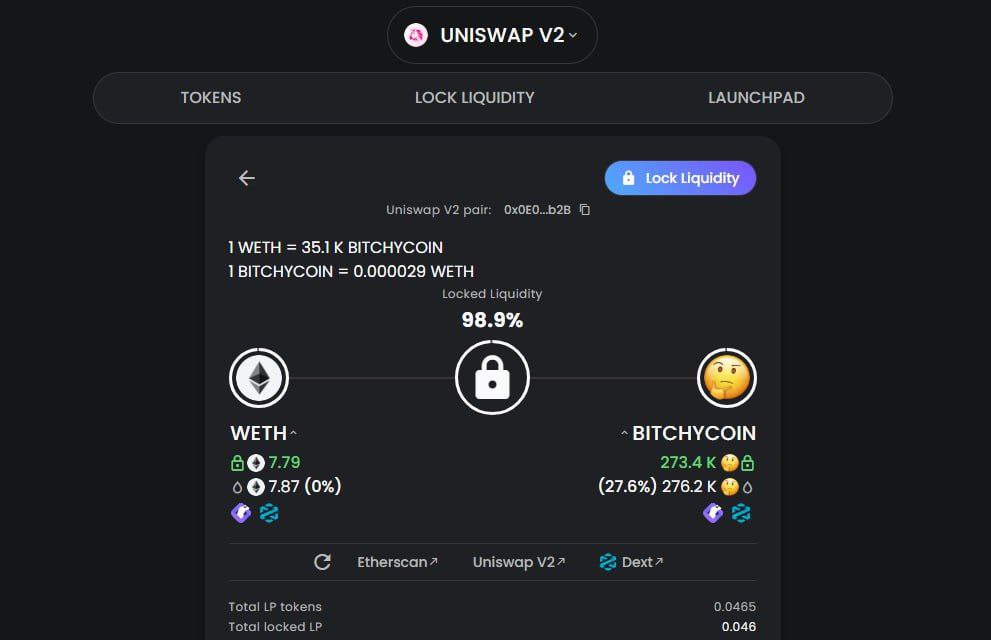
Task: Click the BITCHYCOIN liquidity value 276.2 K
Action: (x=689, y=486)
